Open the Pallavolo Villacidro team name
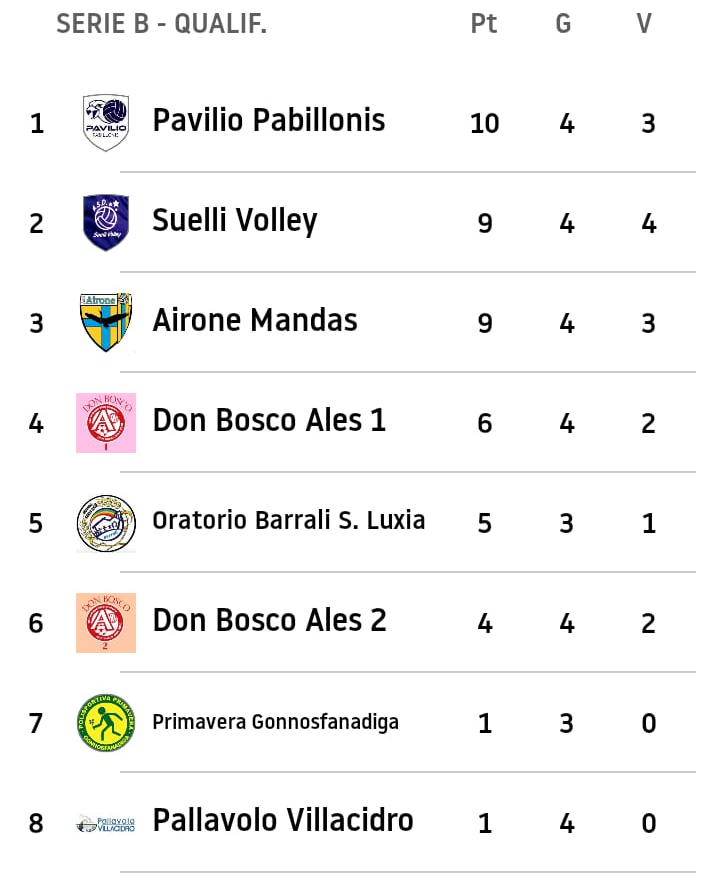Viewport: 720px width, 887px height. point(282,820)
